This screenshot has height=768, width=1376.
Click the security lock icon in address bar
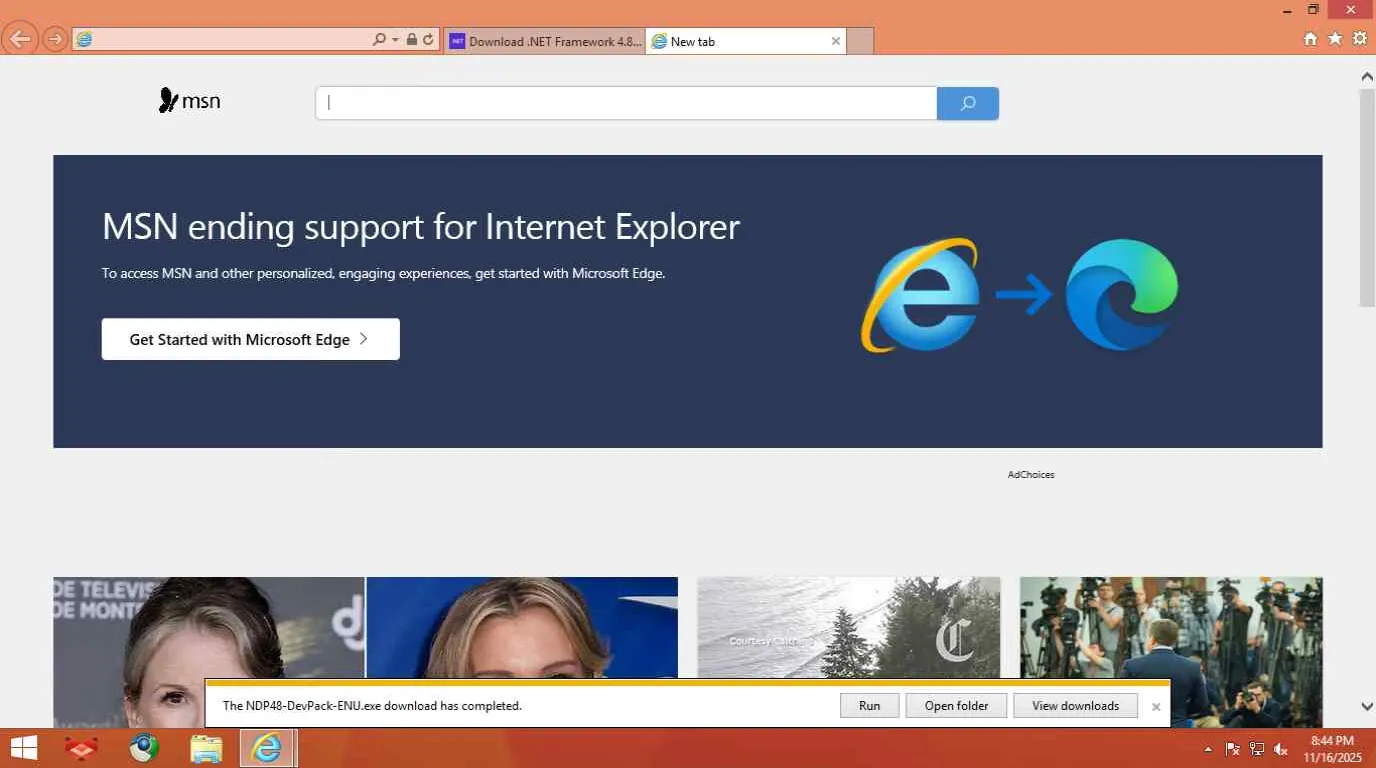tap(412, 40)
